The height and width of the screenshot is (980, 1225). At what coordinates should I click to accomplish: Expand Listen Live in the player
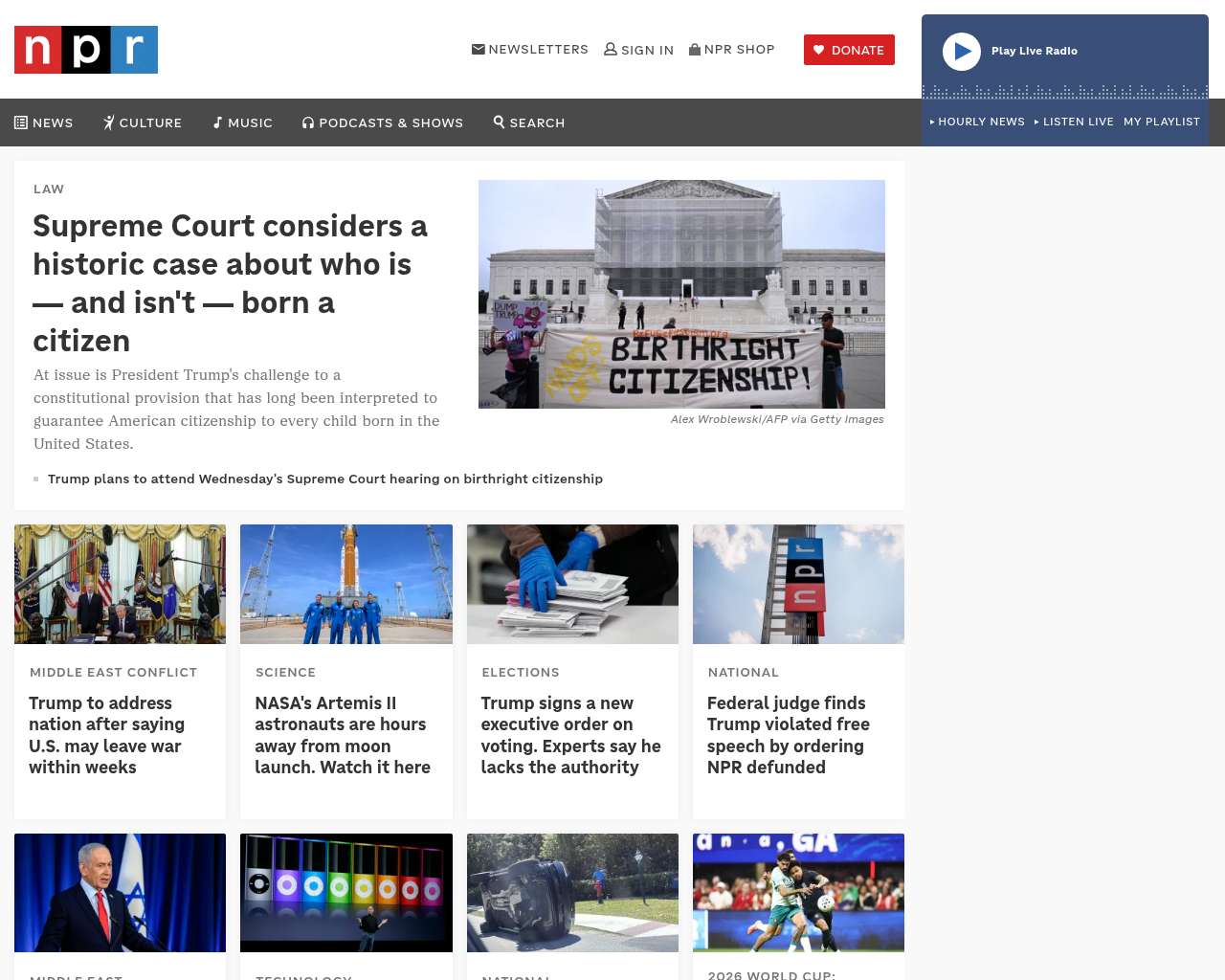[1074, 122]
